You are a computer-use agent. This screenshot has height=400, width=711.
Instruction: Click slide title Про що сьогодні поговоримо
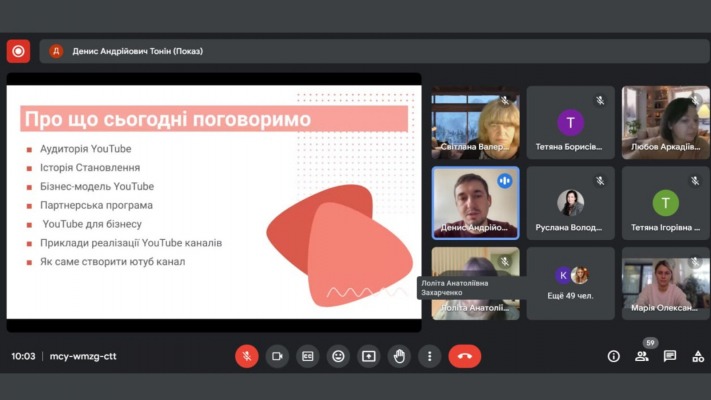[x=168, y=119]
